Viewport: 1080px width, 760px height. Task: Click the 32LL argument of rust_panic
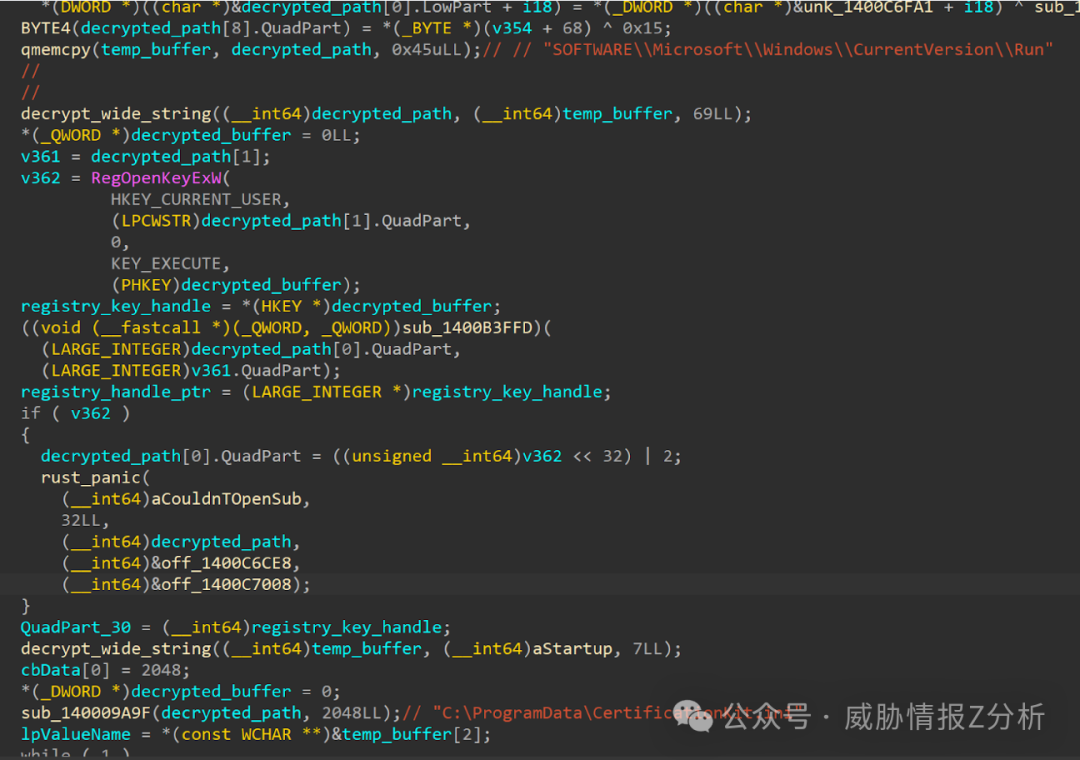tap(81, 520)
